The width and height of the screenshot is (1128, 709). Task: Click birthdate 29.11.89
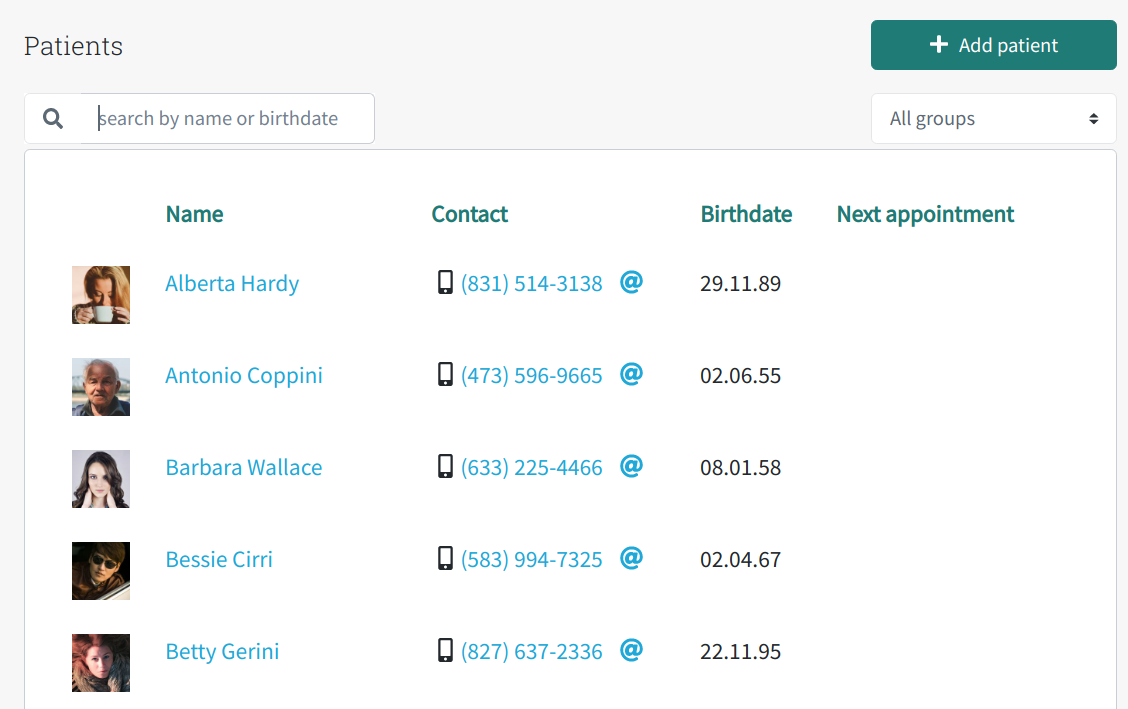pyautogui.click(x=740, y=283)
